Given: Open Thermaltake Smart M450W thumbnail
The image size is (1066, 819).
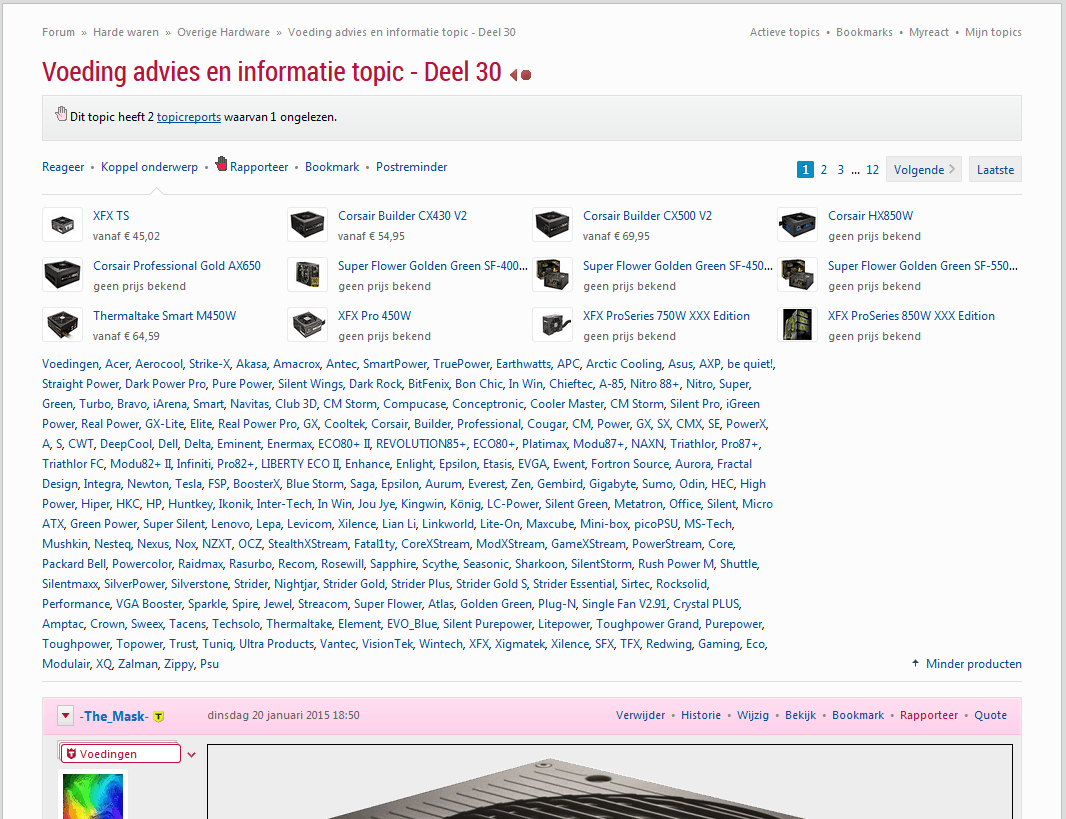Looking at the screenshot, I should tap(63, 325).
